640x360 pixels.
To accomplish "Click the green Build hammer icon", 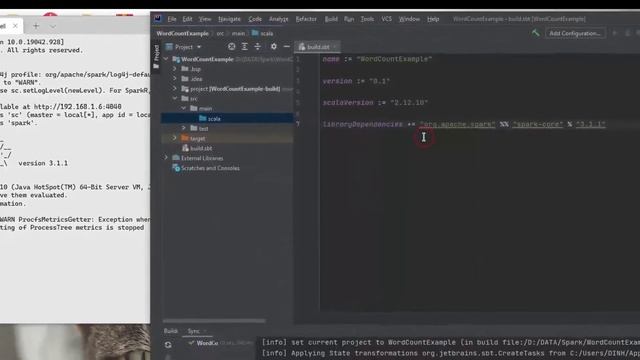I will click(535, 33).
